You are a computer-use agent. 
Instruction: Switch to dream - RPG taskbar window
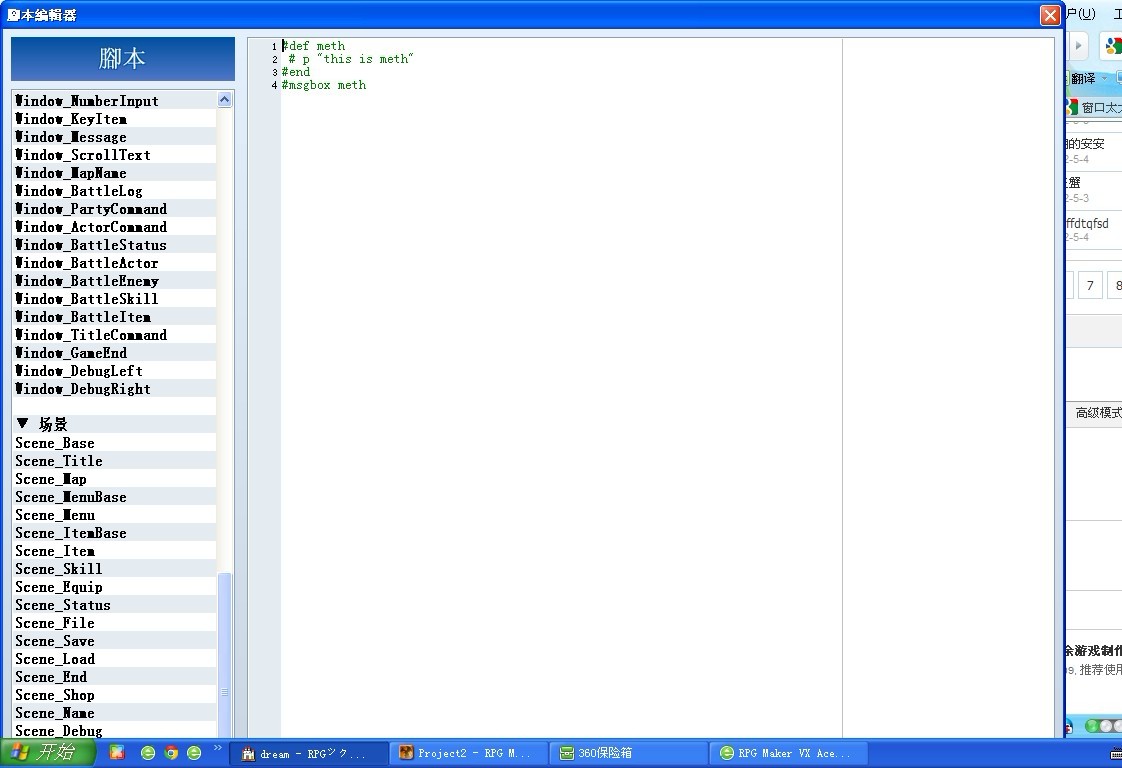(310, 754)
